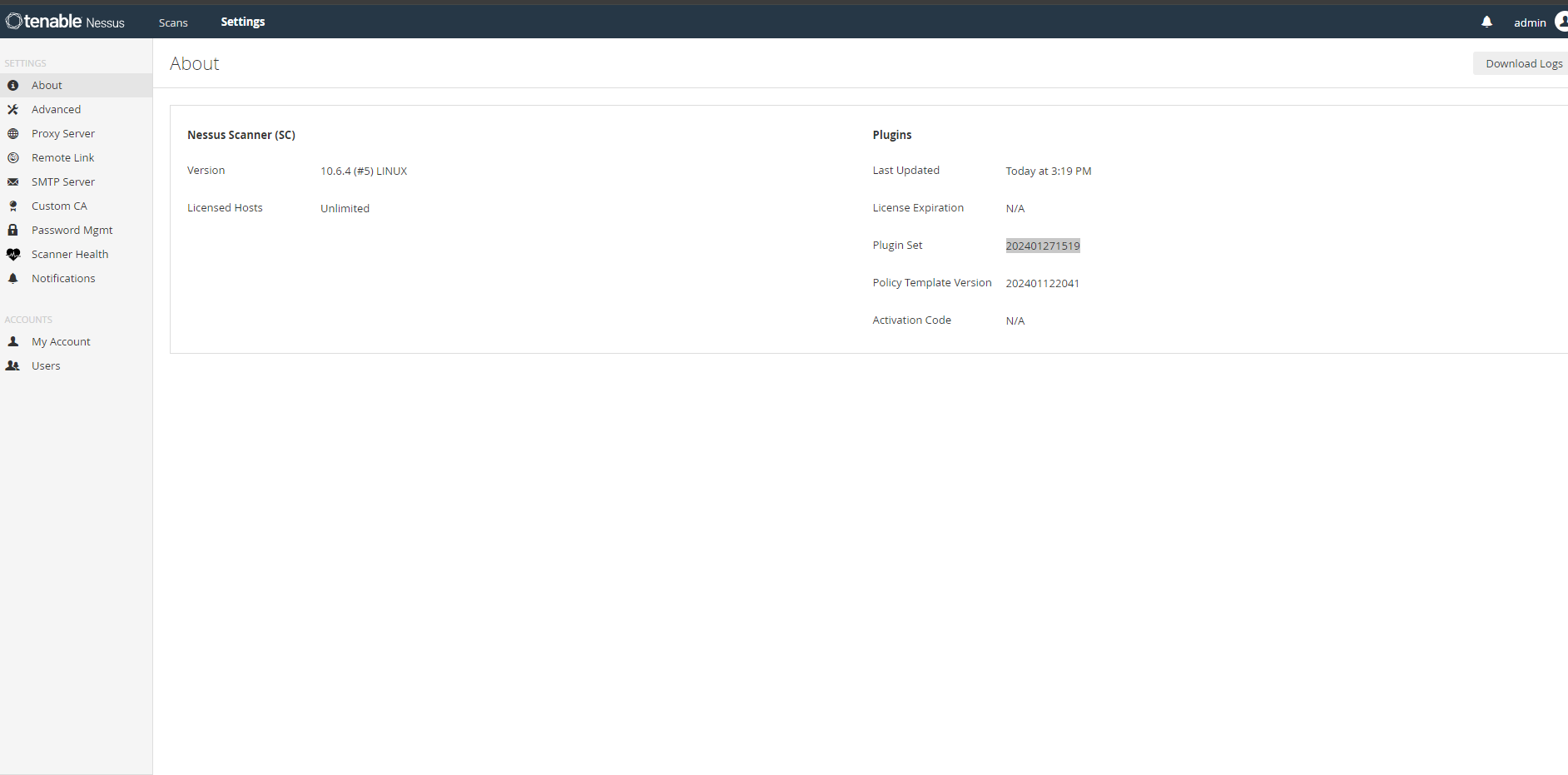This screenshot has width=1568, height=775.
Task: Click the version text 10.6.4 (#5) LINUX
Action: pos(364,171)
